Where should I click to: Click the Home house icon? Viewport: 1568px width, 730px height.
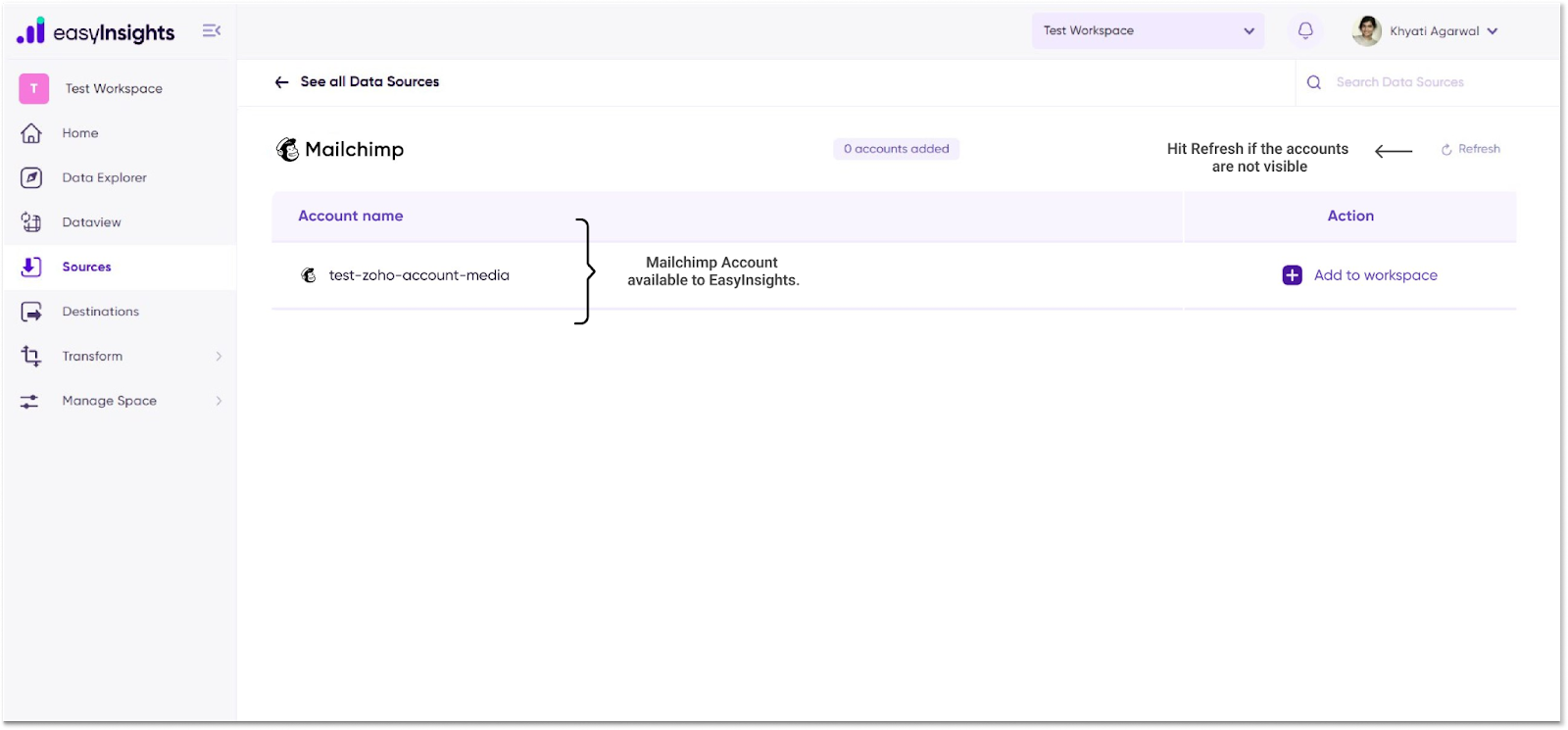point(31,133)
